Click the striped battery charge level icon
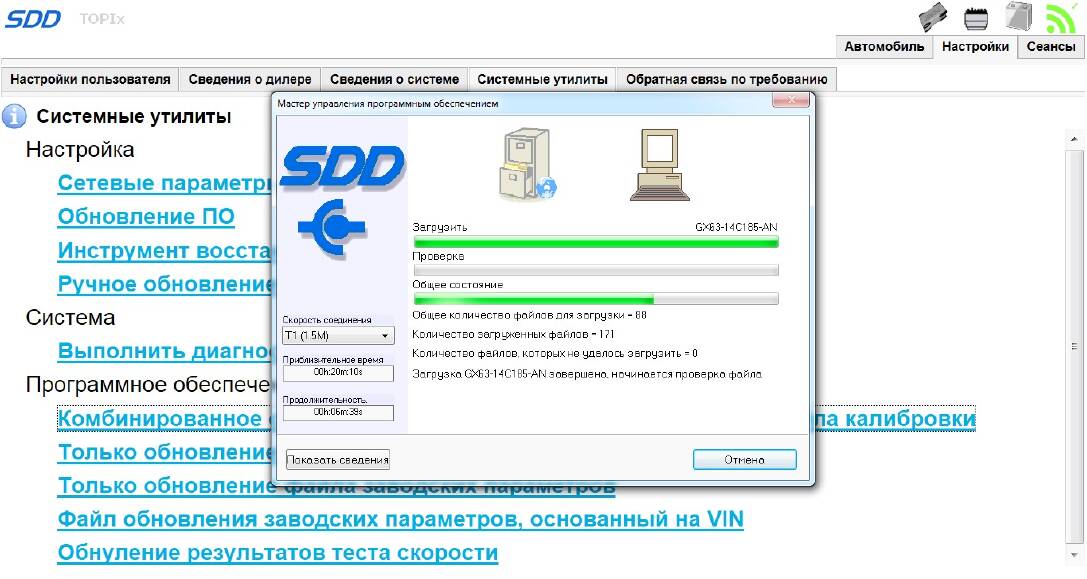The width and height of the screenshot is (1087, 579). 975,18
